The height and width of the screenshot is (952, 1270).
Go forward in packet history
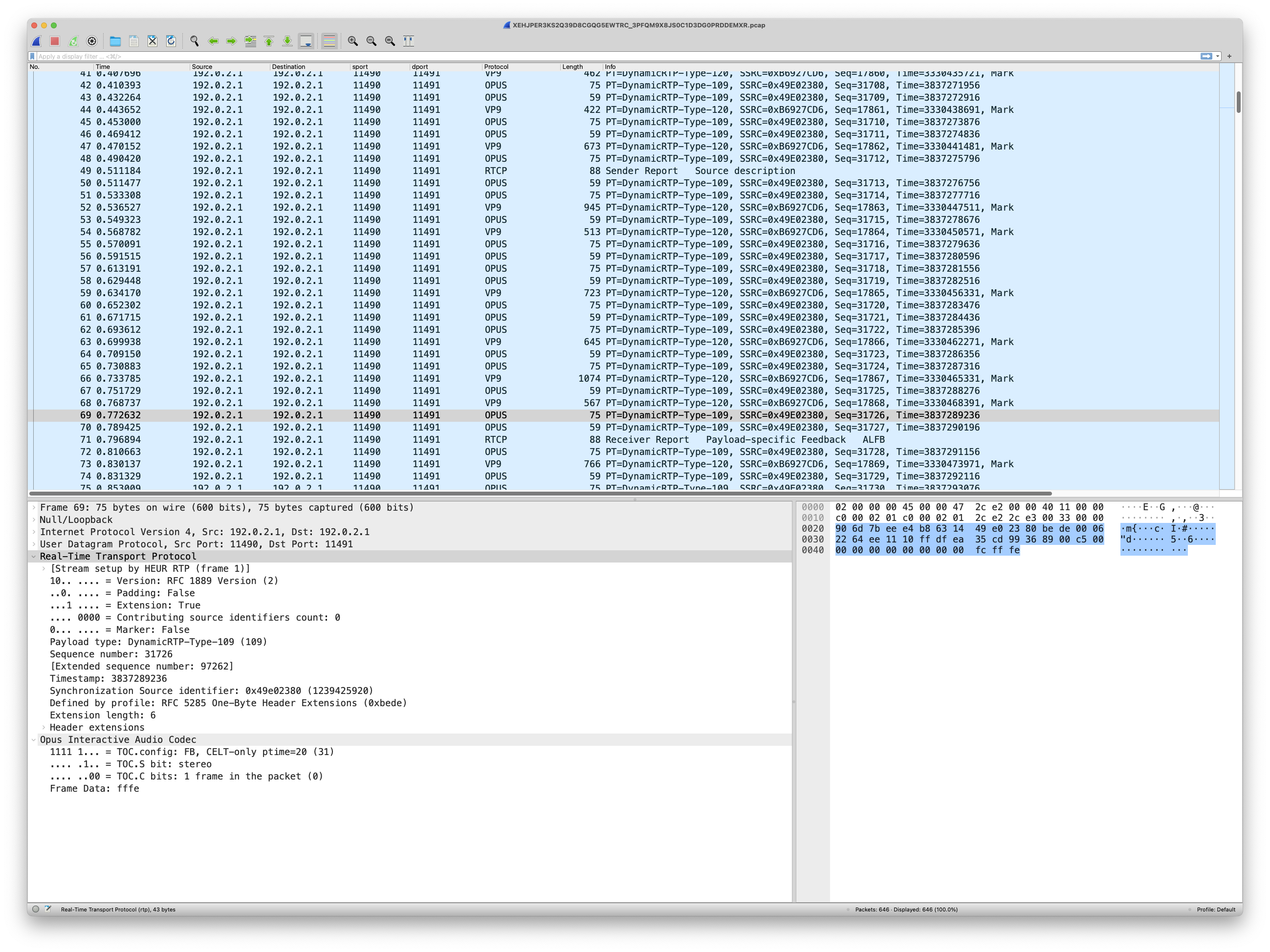(x=231, y=41)
